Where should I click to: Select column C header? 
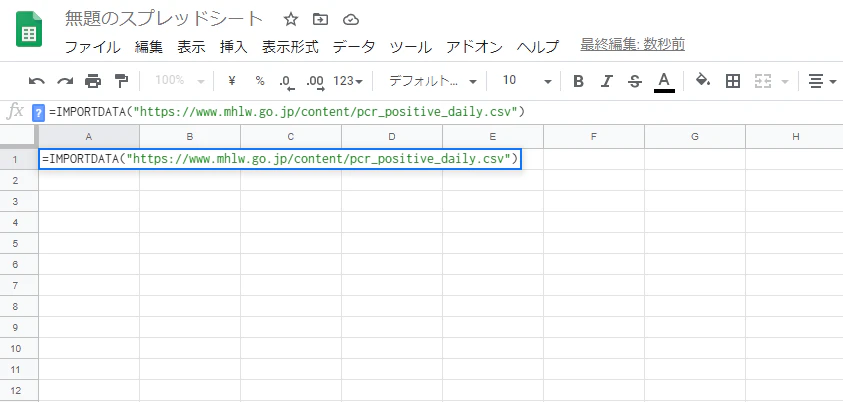[x=291, y=137]
